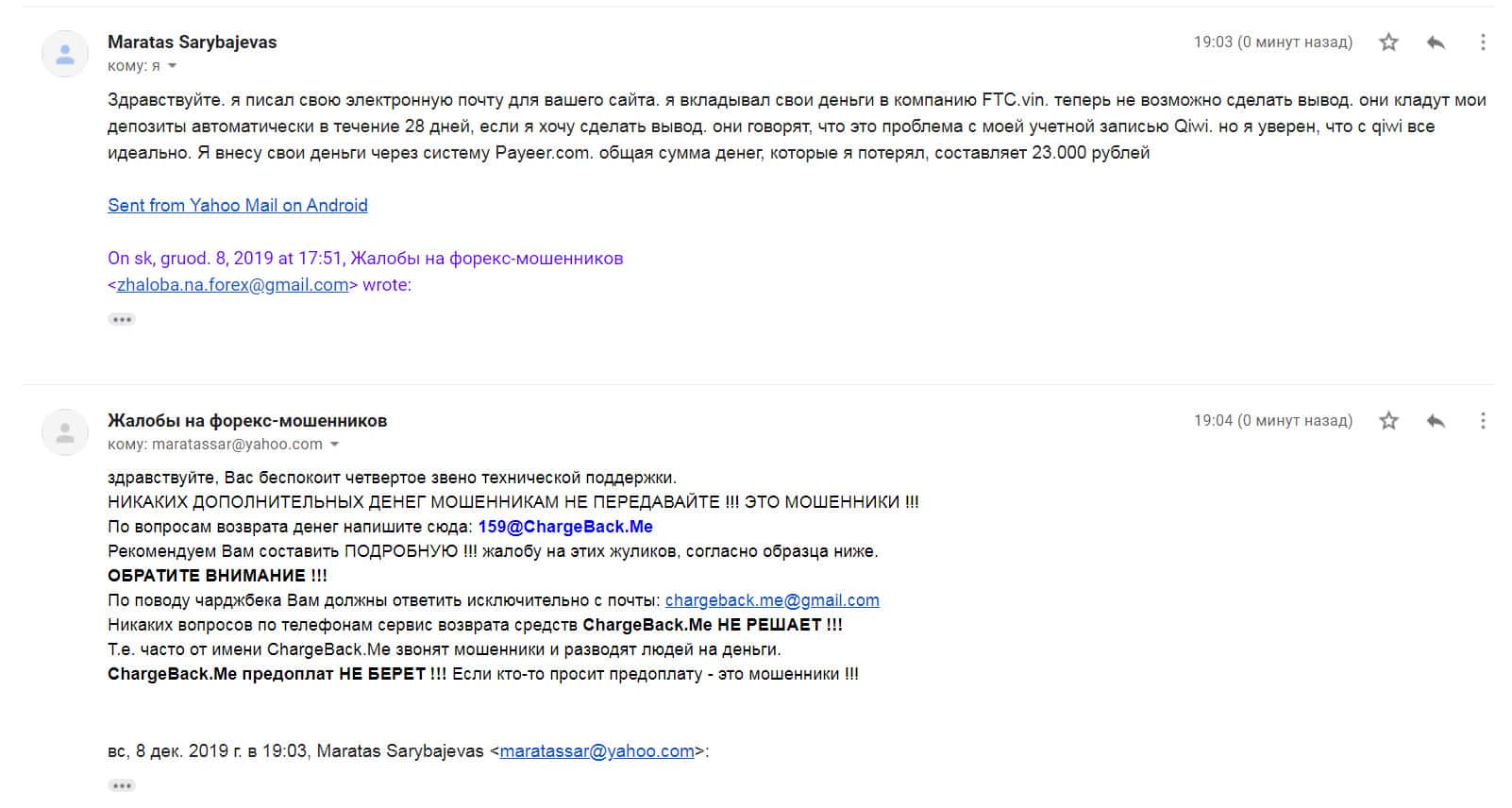1512x808 pixels.
Task: Open more options for first message
Action: click(1483, 42)
